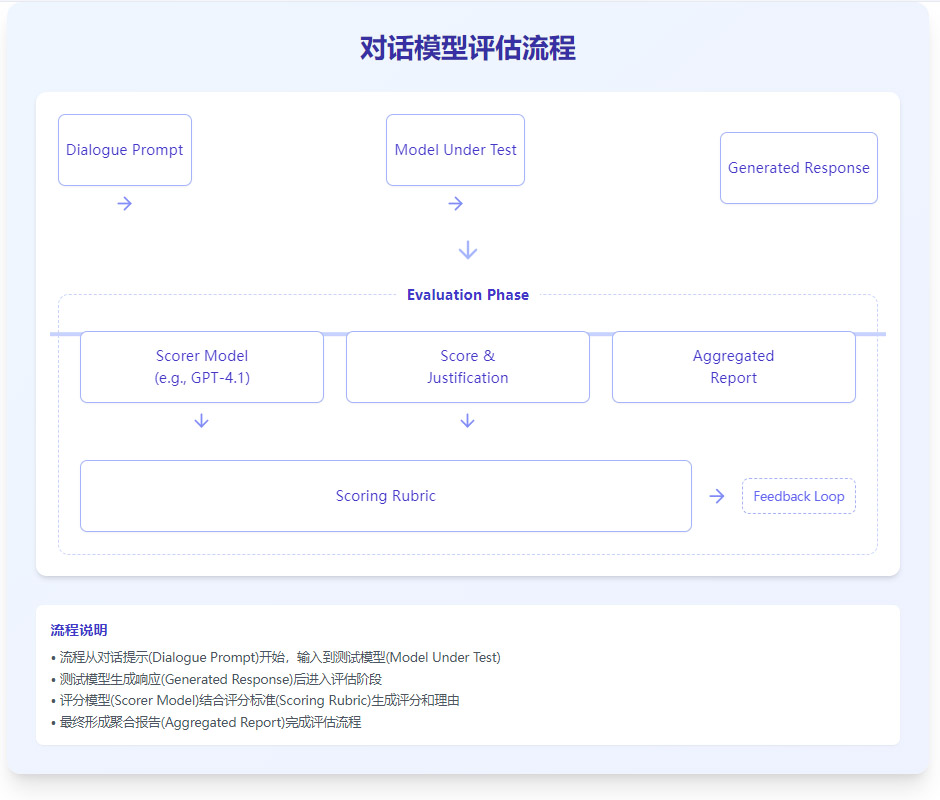Click the 流程说明 heading
The height and width of the screenshot is (800, 940).
click(79, 630)
